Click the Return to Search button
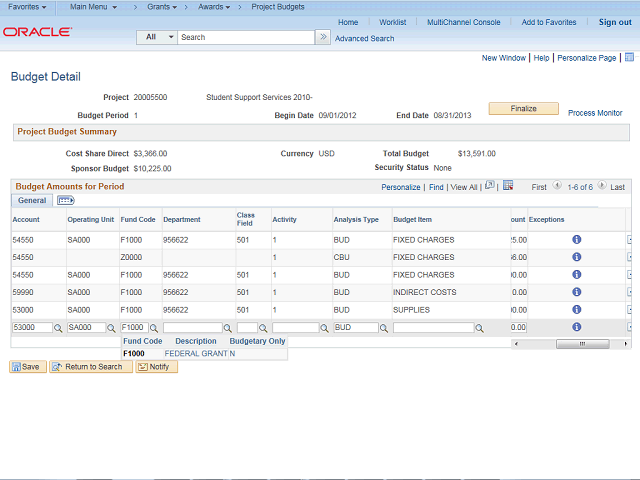This screenshot has width=640, height=480. [89, 367]
